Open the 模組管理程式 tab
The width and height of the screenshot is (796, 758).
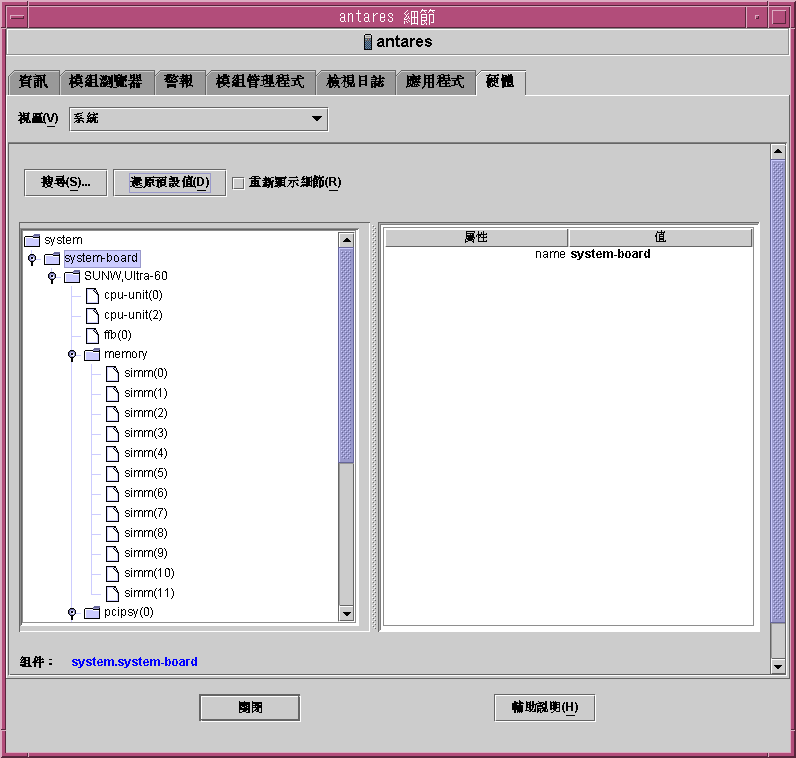[x=260, y=82]
